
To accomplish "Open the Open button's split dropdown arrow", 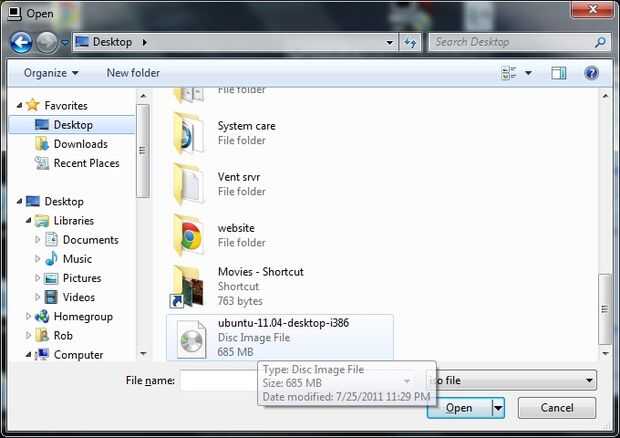I will pyautogui.click(x=498, y=408).
